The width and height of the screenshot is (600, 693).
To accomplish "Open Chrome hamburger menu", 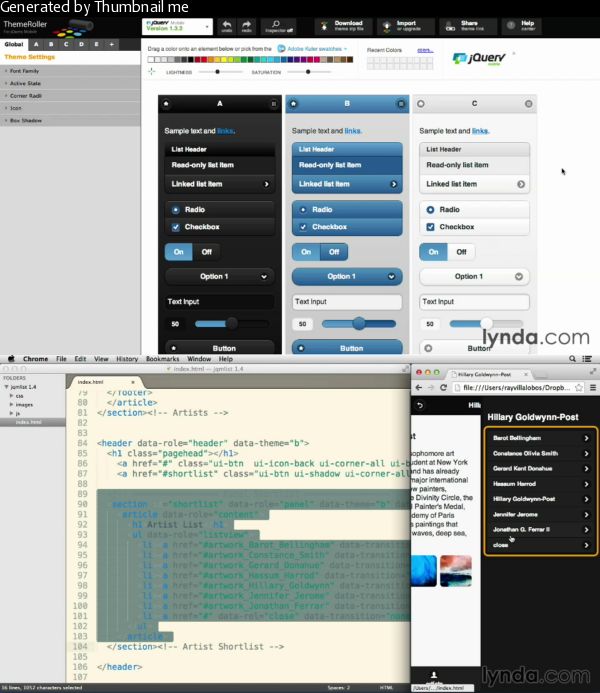I will click(593, 388).
